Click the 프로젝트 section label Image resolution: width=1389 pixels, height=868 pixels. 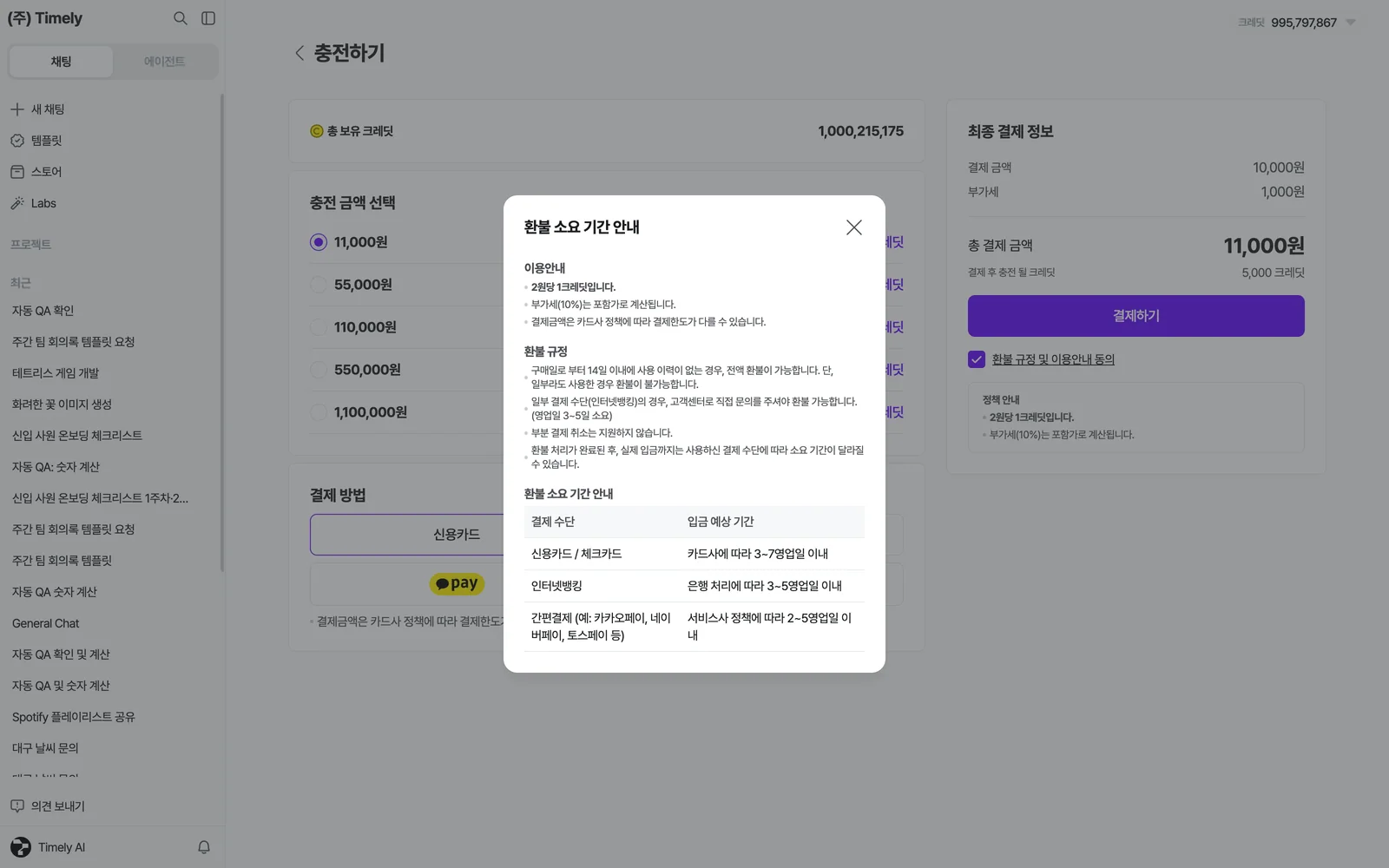pos(31,245)
